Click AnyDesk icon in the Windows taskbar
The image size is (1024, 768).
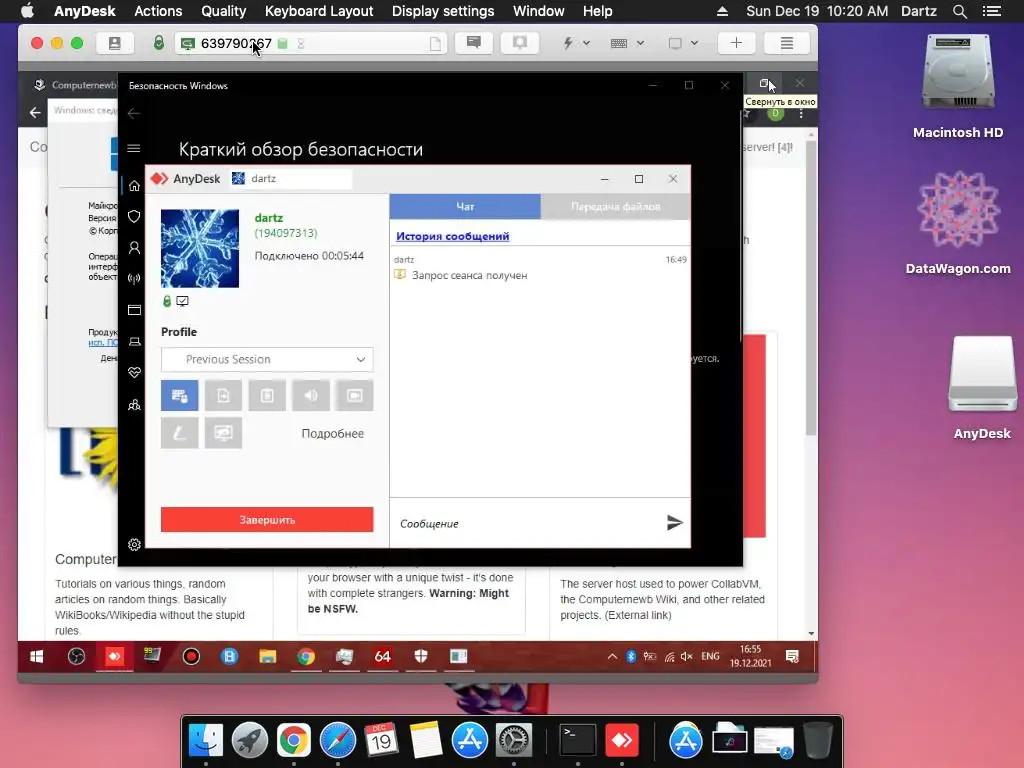(114, 656)
